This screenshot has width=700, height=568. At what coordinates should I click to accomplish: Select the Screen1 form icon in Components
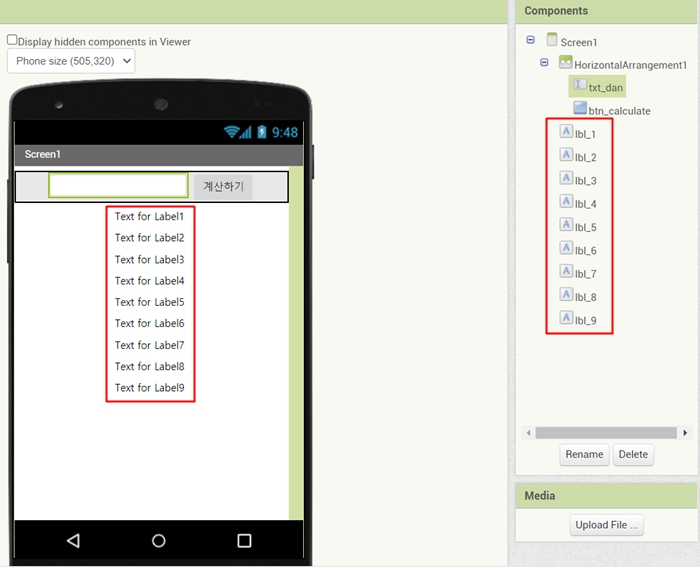[x=552, y=39]
